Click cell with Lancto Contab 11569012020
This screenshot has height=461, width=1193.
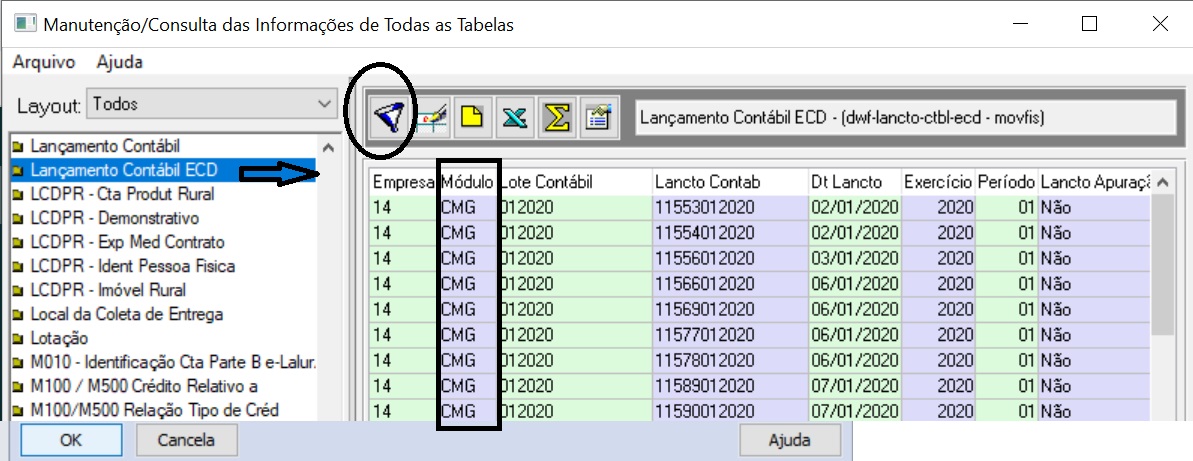[x=730, y=310]
